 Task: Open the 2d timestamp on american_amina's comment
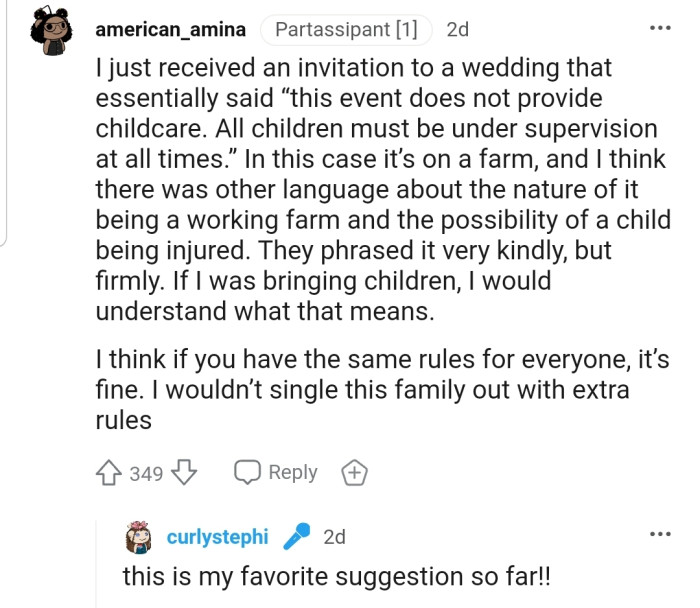click(x=457, y=29)
